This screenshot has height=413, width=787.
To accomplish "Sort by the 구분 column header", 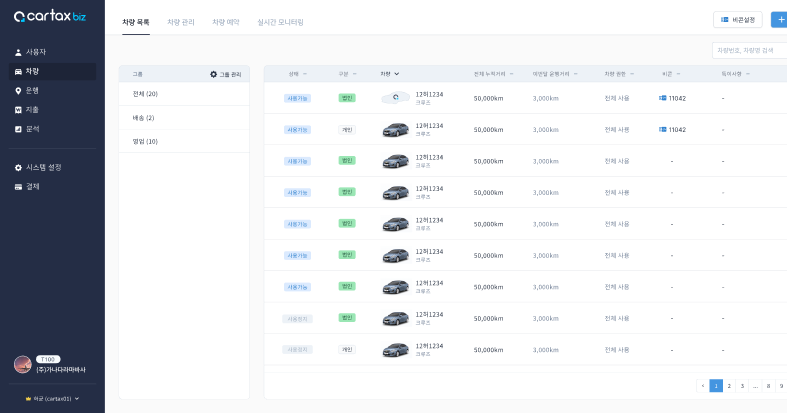I will [347, 74].
